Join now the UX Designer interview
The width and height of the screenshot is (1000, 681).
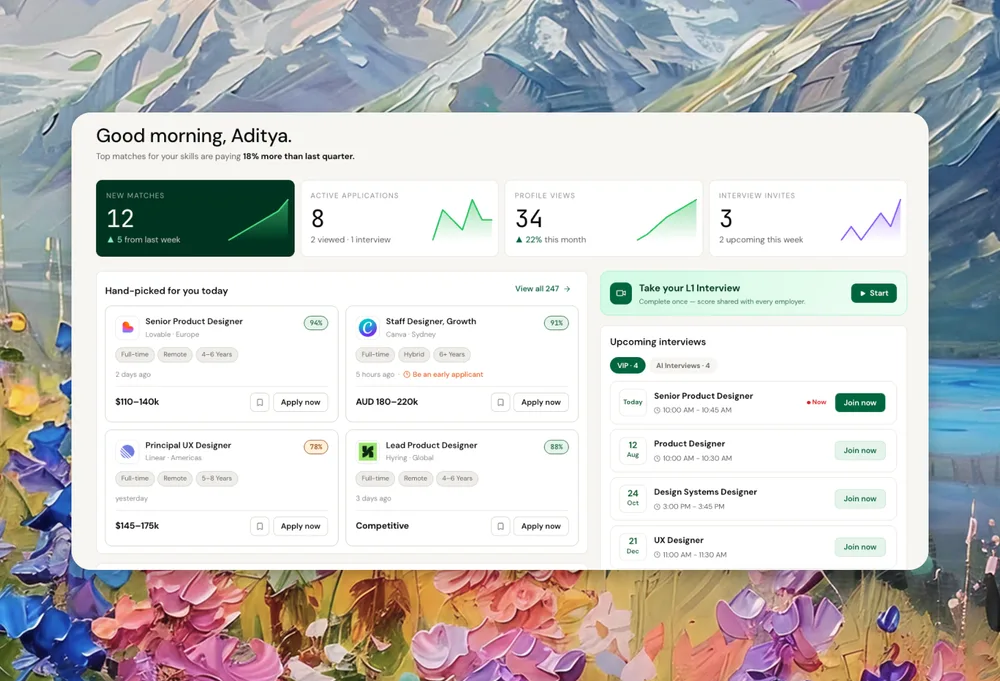coord(860,547)
